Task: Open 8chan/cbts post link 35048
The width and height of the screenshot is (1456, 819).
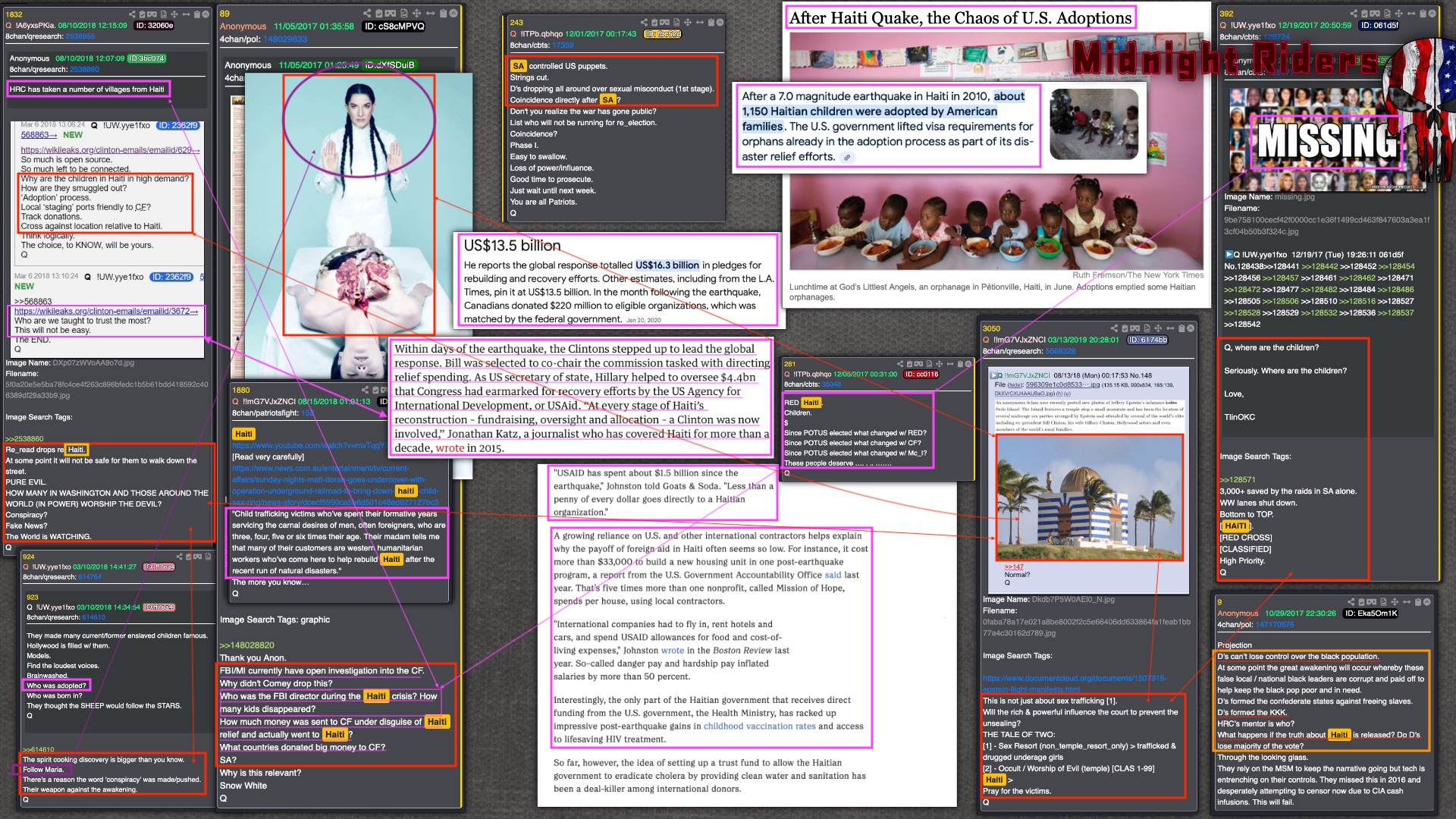Action: pos(832,384)
